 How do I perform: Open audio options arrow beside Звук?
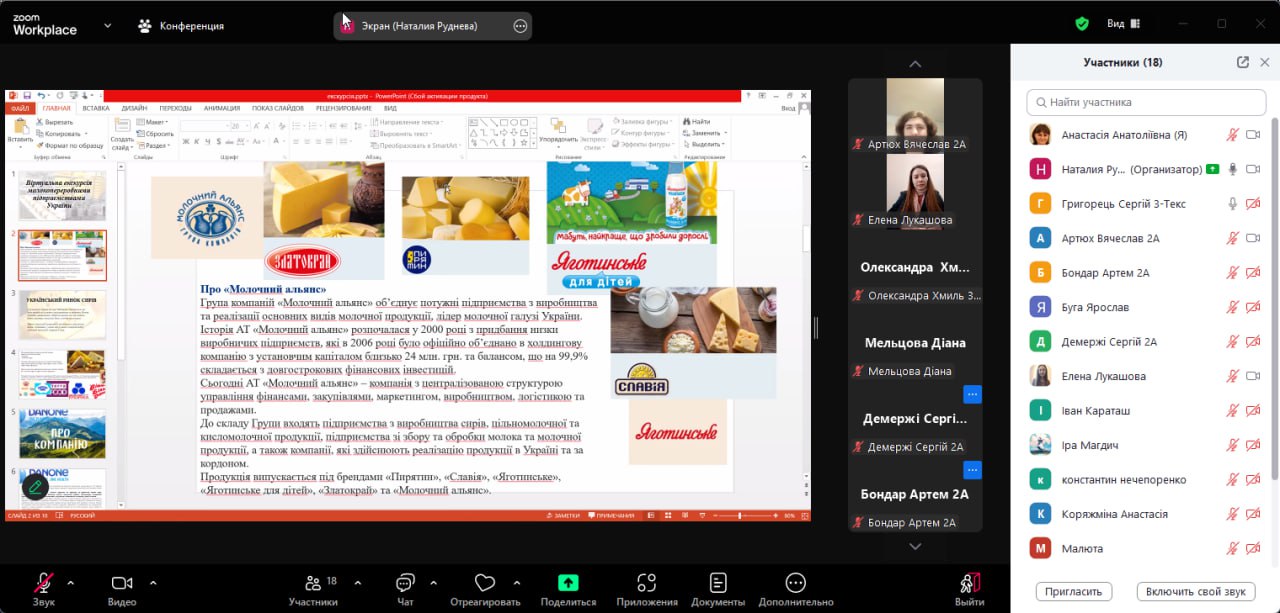click(70, 582)
